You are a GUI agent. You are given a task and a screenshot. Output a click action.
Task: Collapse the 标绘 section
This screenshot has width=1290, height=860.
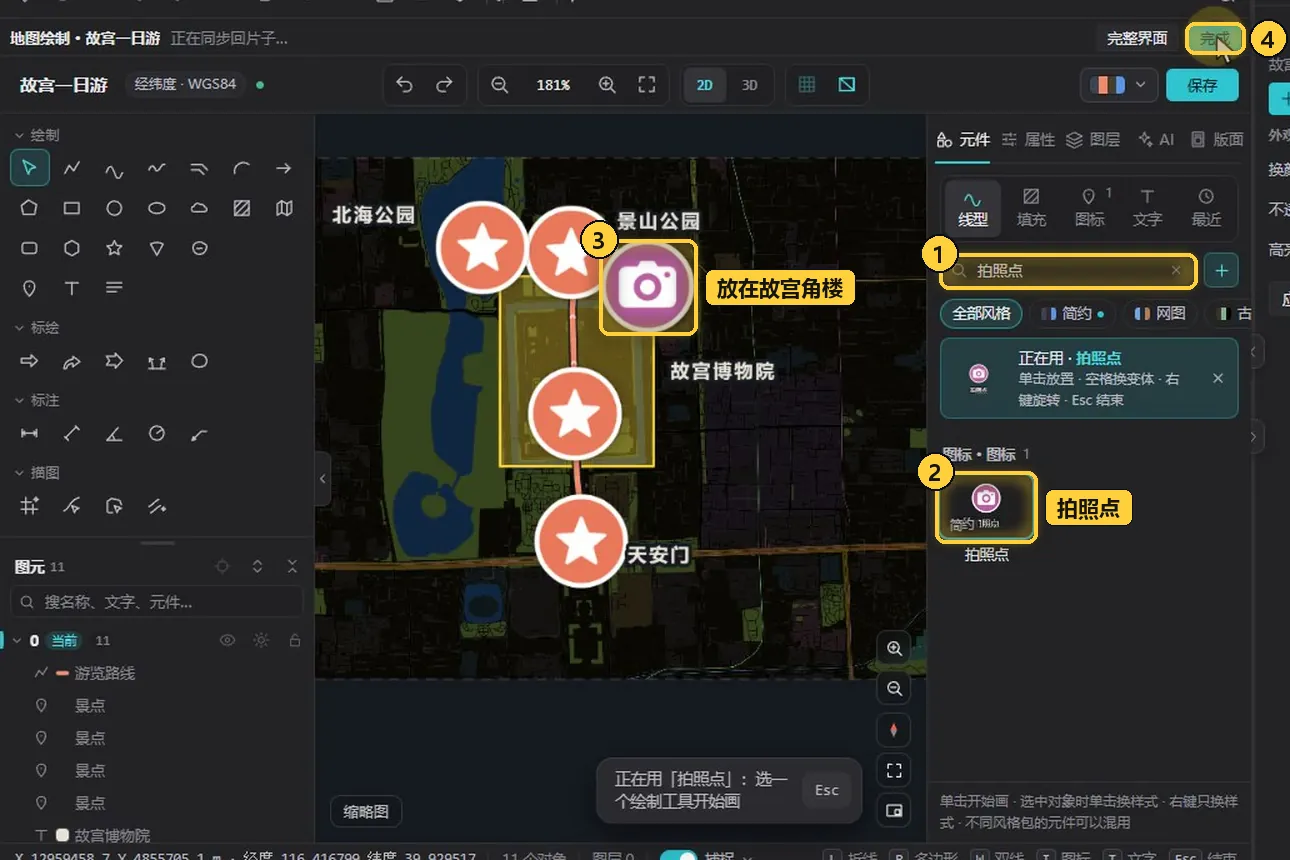(20, 327)
